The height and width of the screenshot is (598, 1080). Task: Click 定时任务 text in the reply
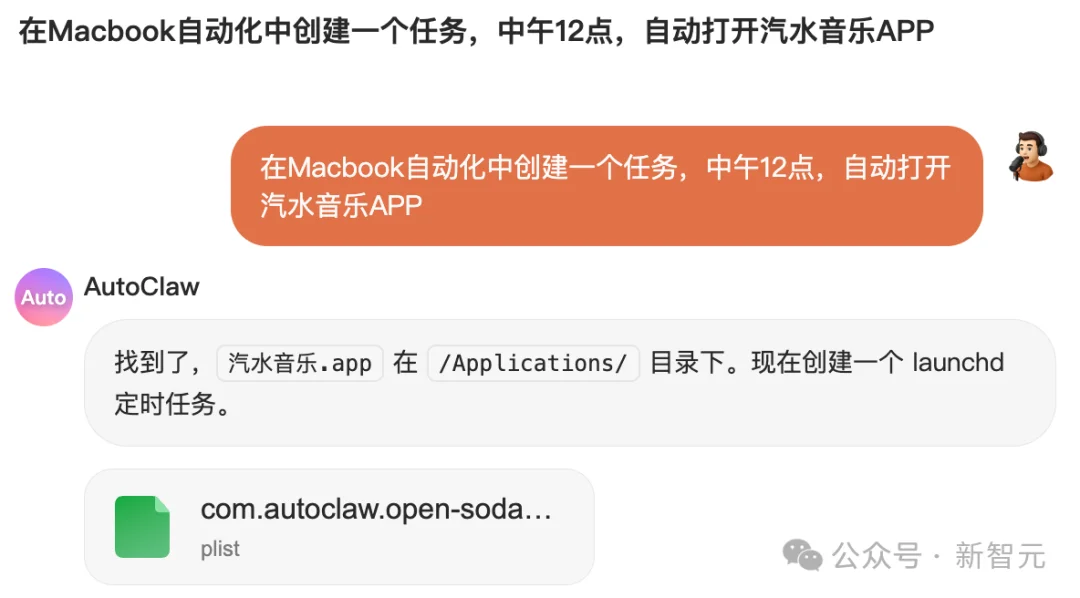click(x=165, y=404)
